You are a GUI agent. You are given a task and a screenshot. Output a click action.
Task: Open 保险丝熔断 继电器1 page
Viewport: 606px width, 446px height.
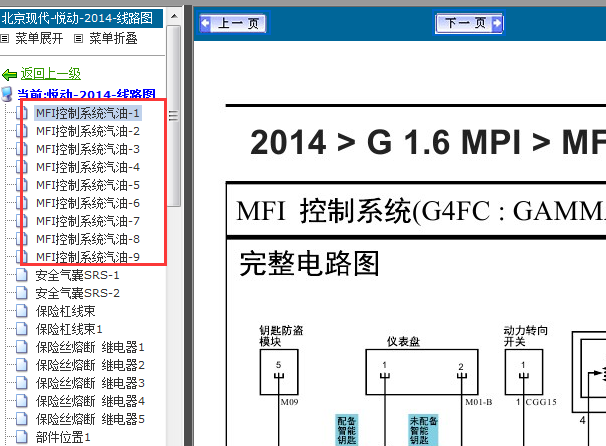click(90, 347)
